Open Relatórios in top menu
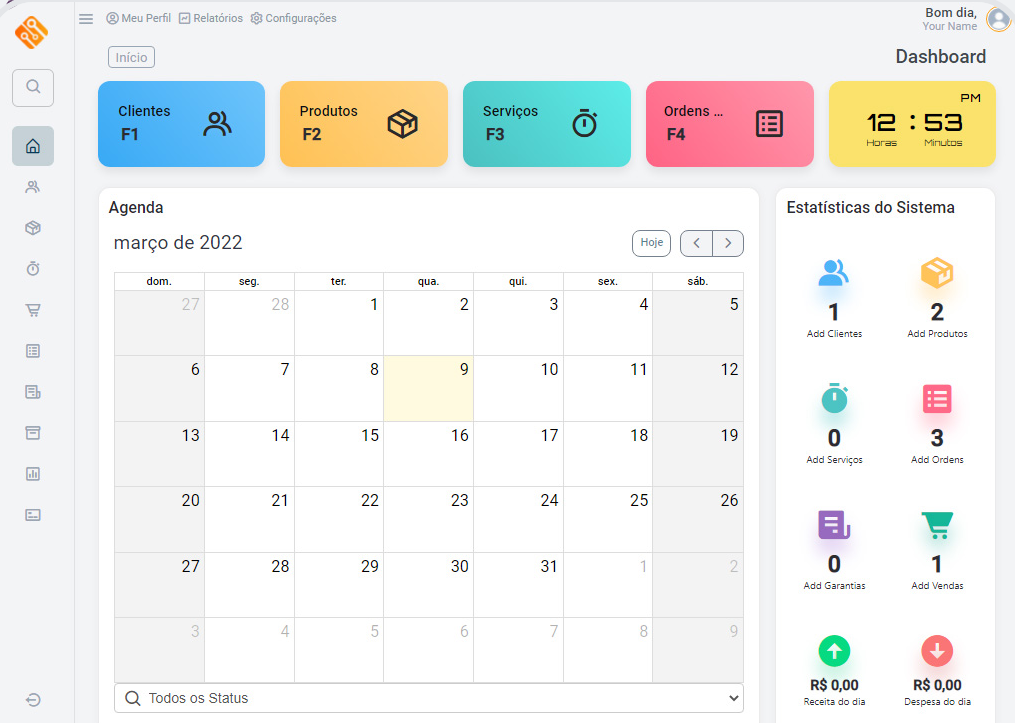 coord(210,19)
